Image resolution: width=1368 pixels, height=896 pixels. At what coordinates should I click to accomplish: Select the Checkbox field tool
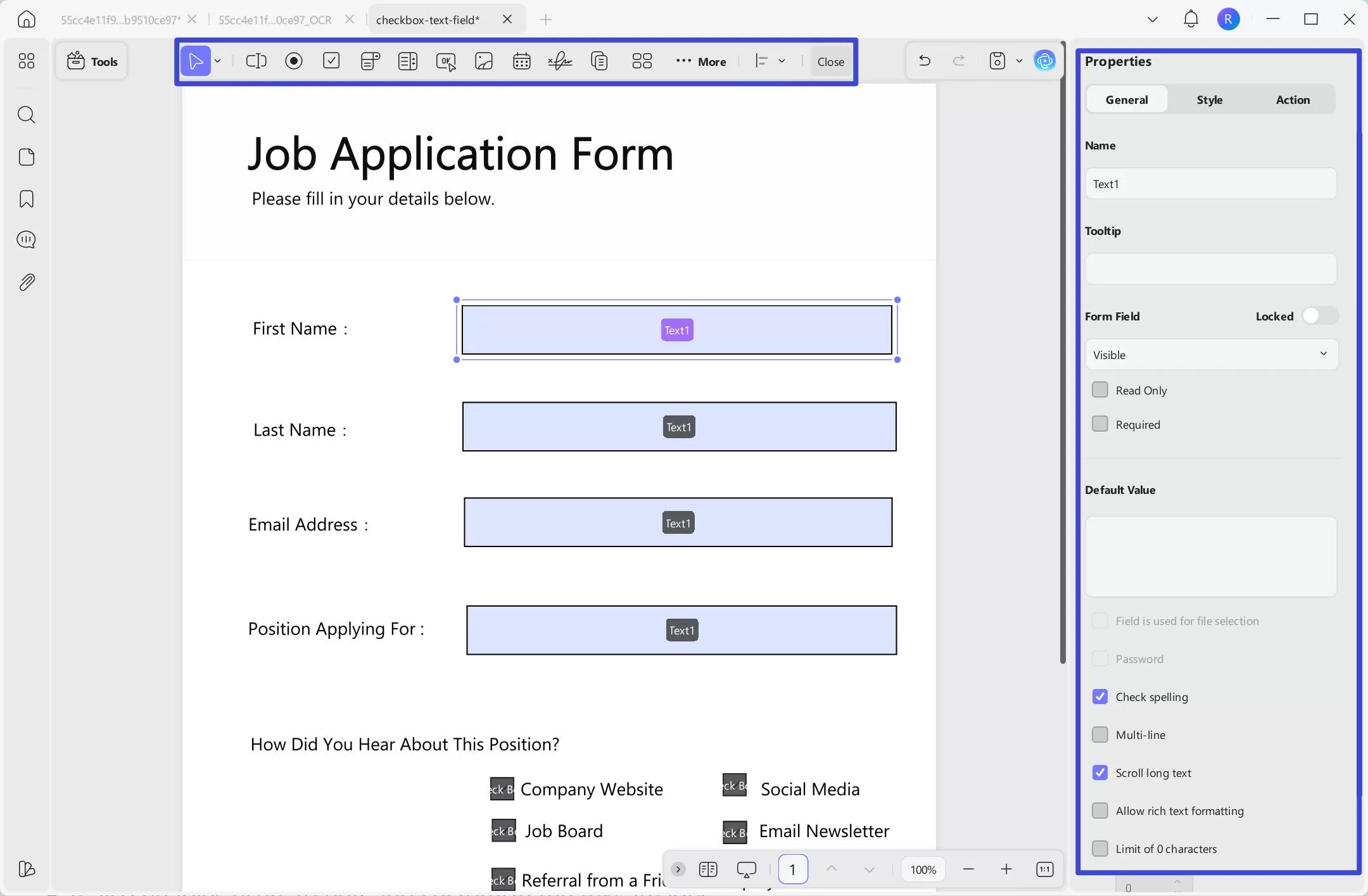[331, 61]
